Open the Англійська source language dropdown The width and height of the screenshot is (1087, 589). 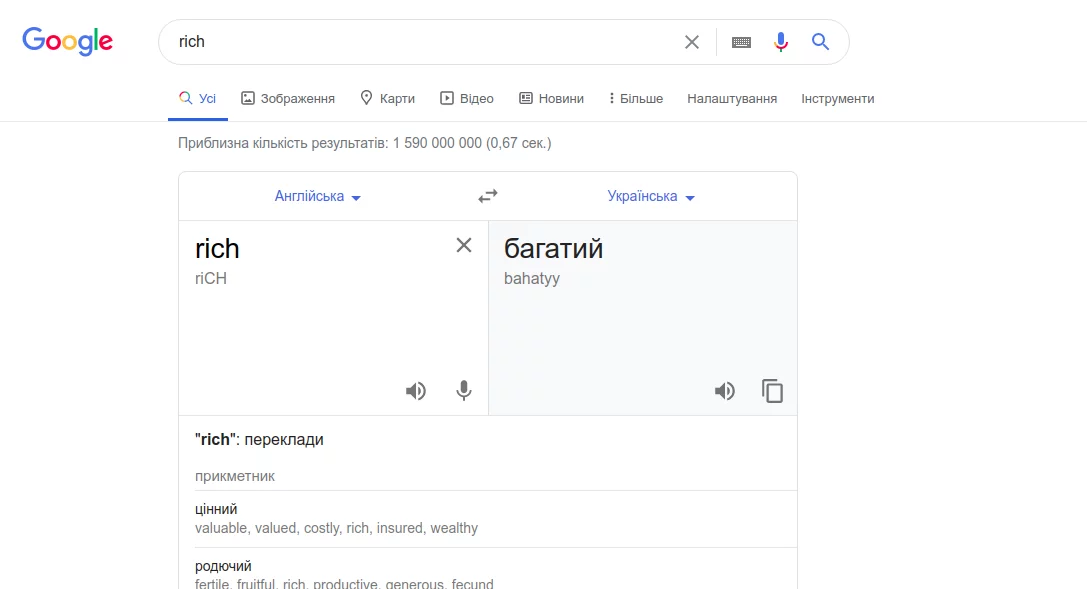pos(318,197)
